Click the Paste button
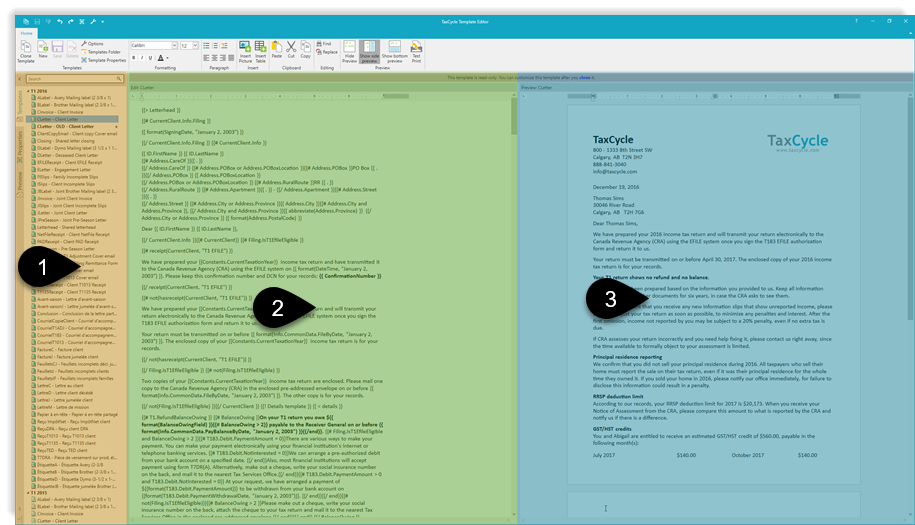 pyautogui.click(x=277, y=50)
